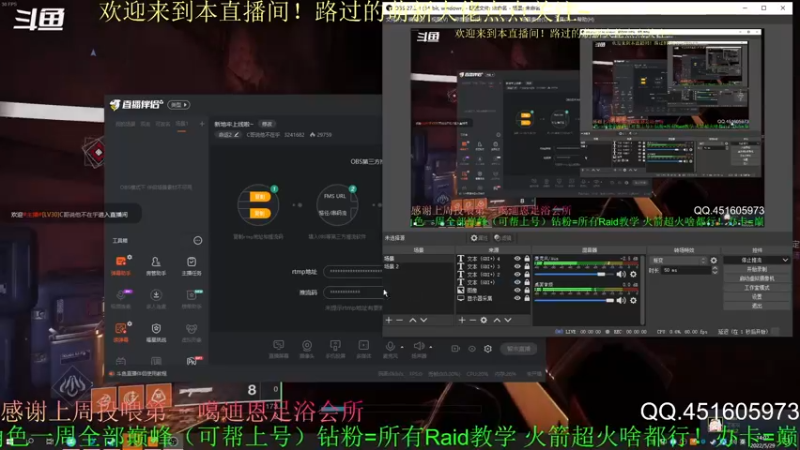Open OBS 设置 settings button
Viewport: 800px width, 450px height.
[x=757, y=296]
